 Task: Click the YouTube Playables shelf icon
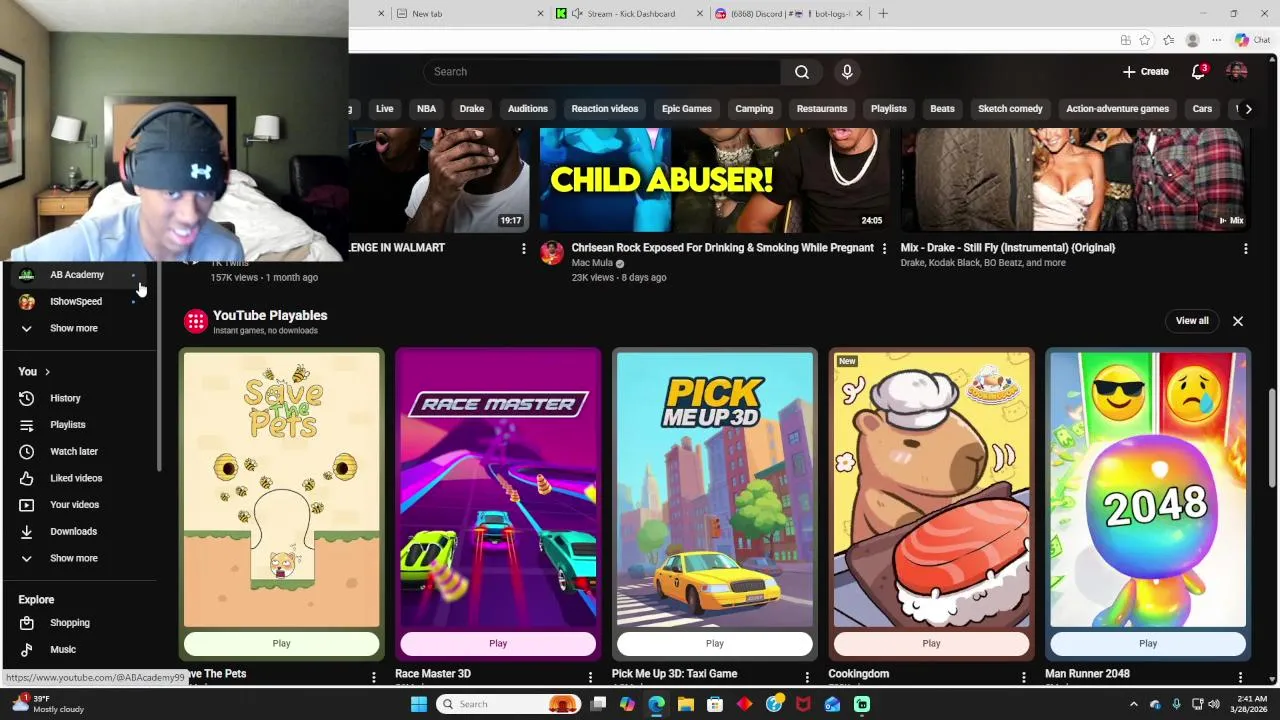(x=195, y=321)
